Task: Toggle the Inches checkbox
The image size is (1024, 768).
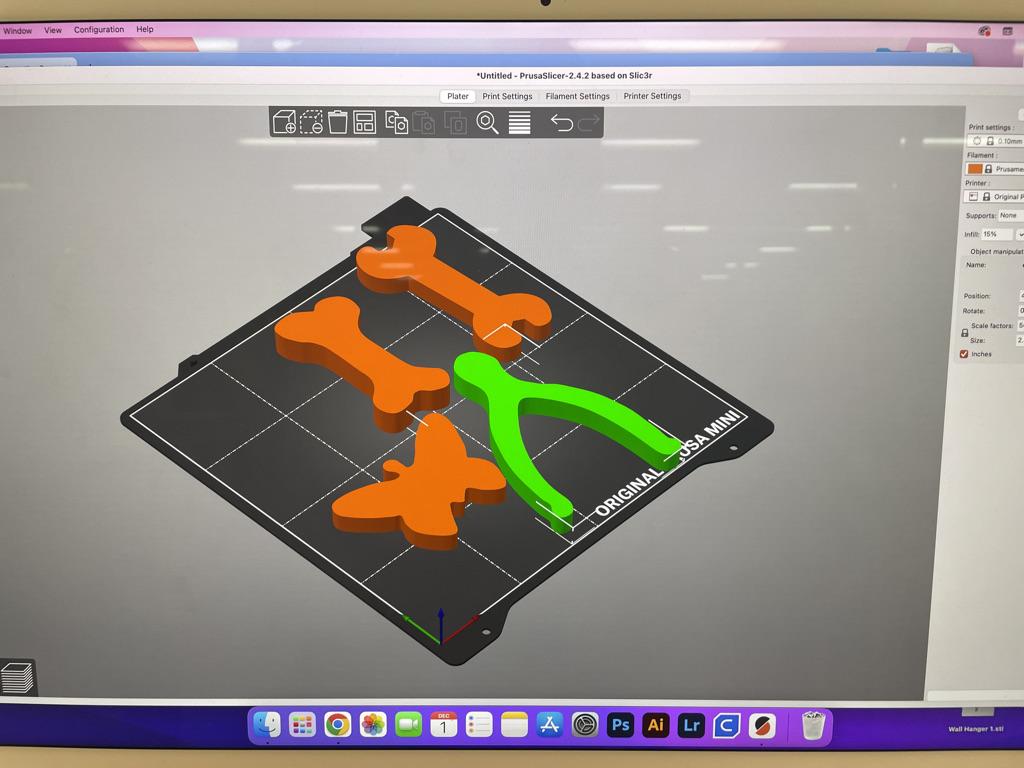Action: 964,354
